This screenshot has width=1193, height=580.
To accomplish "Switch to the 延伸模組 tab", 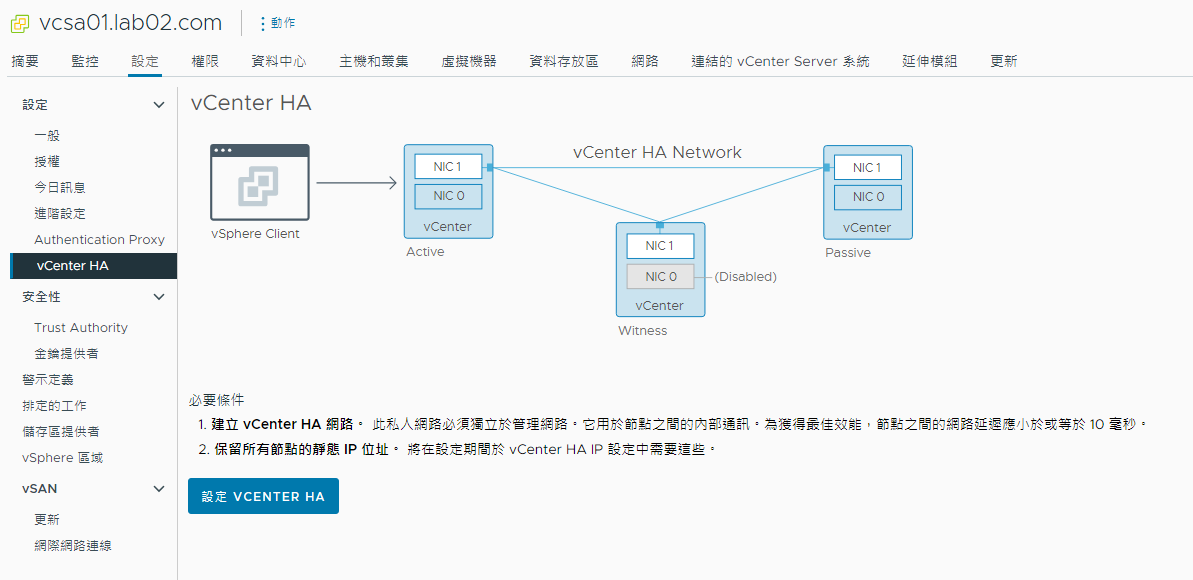I will pos(929,62).
